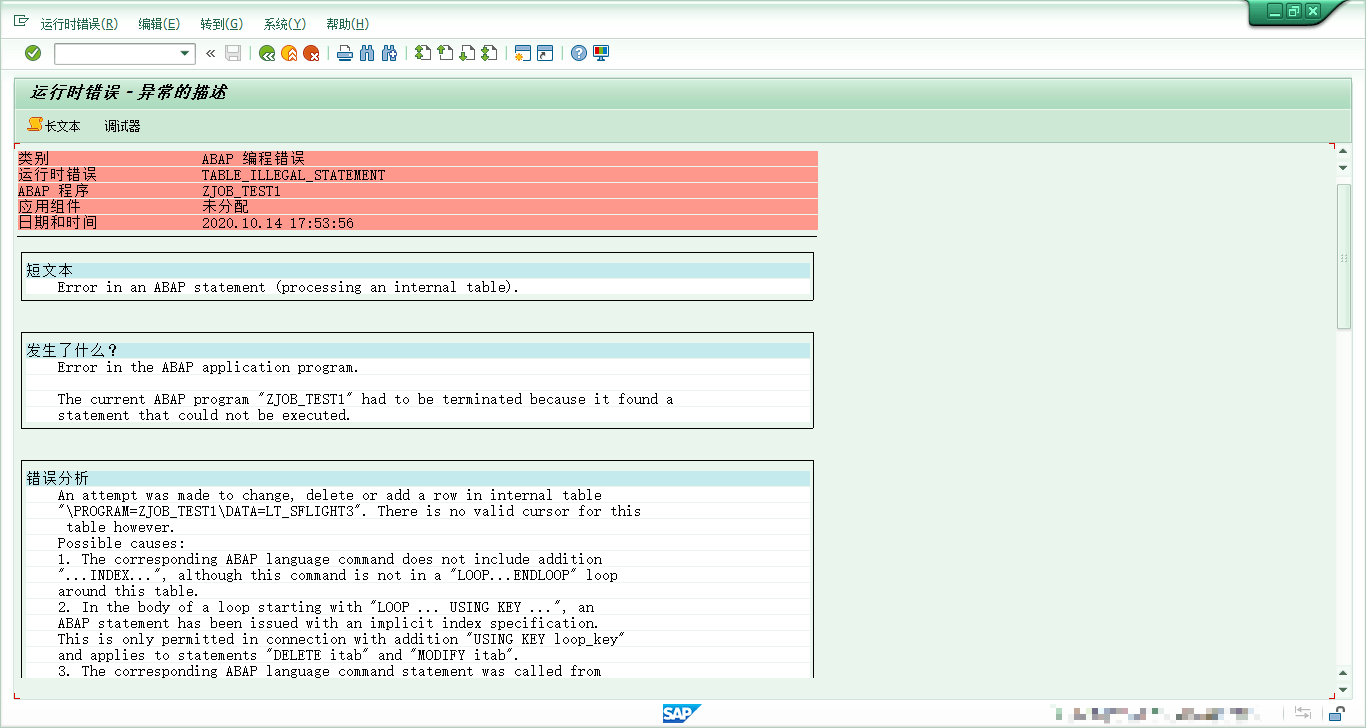The width and height of the screenshot is (1366, 728).
Task: Click the green Enter checkmark icon
Action: [32, 53]
